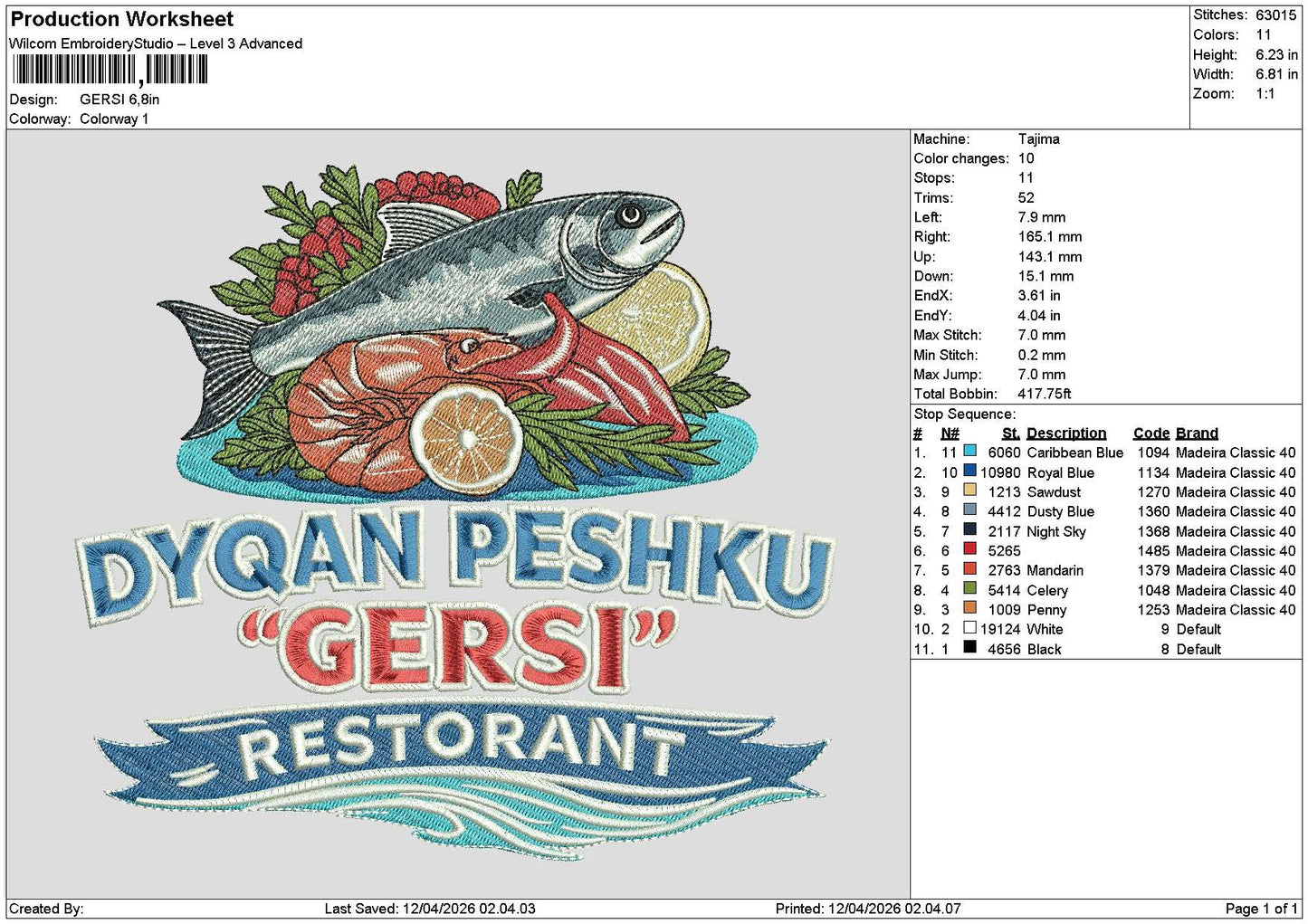Image resolution: width=1308 pixels, height=924 pixels.
Task: Click the EndX value 3.61 in
Action: [x=1040, y=296]
